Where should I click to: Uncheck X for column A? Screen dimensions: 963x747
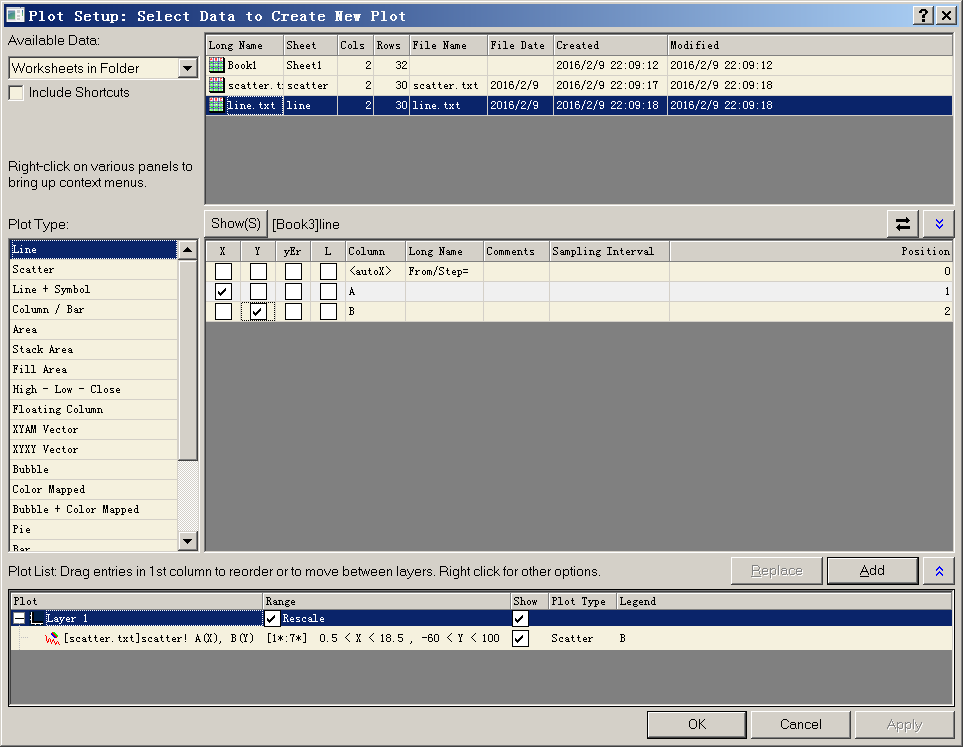223,291
